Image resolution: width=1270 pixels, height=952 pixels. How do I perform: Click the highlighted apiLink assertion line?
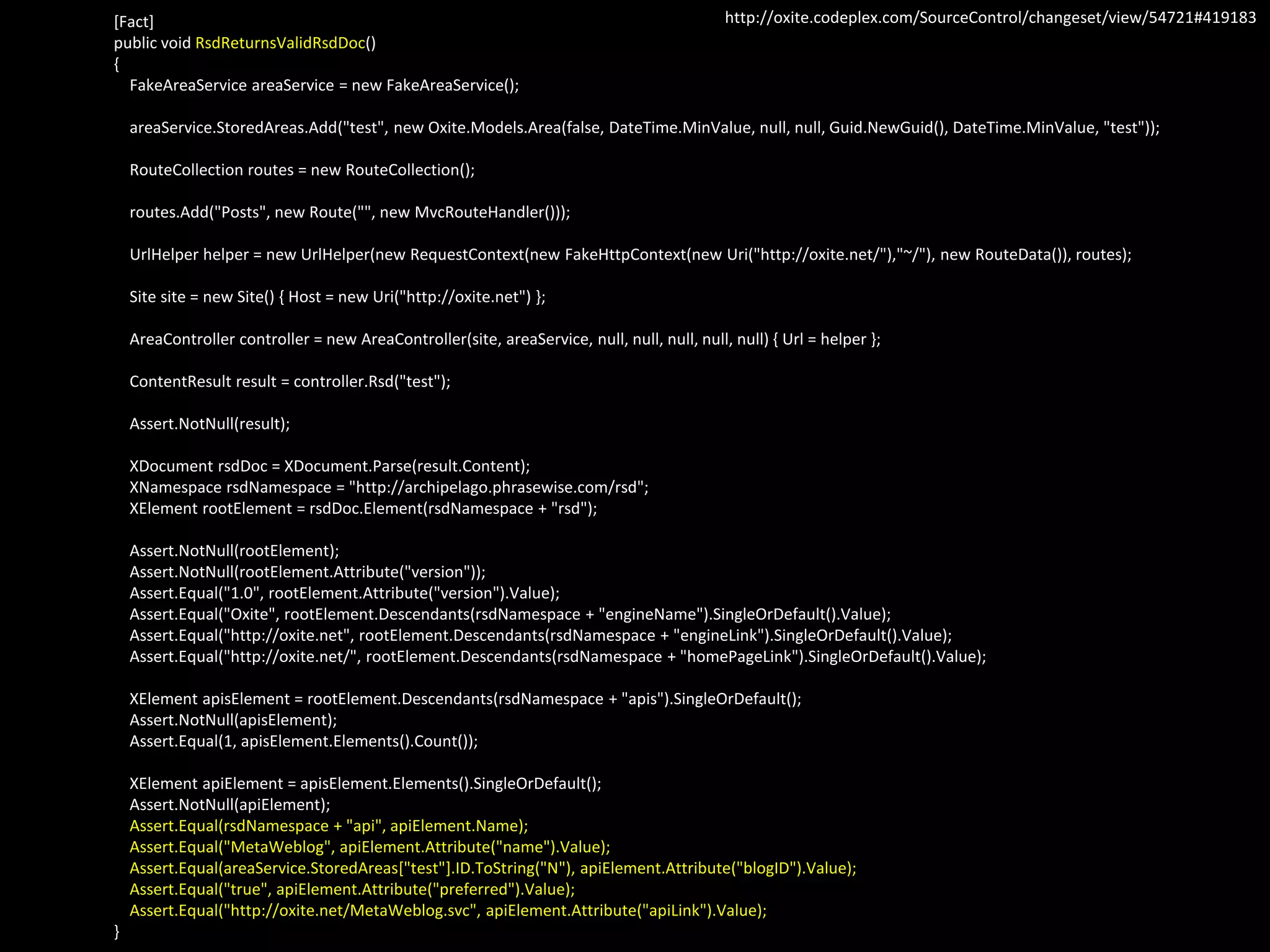click(x=448, y=910)
